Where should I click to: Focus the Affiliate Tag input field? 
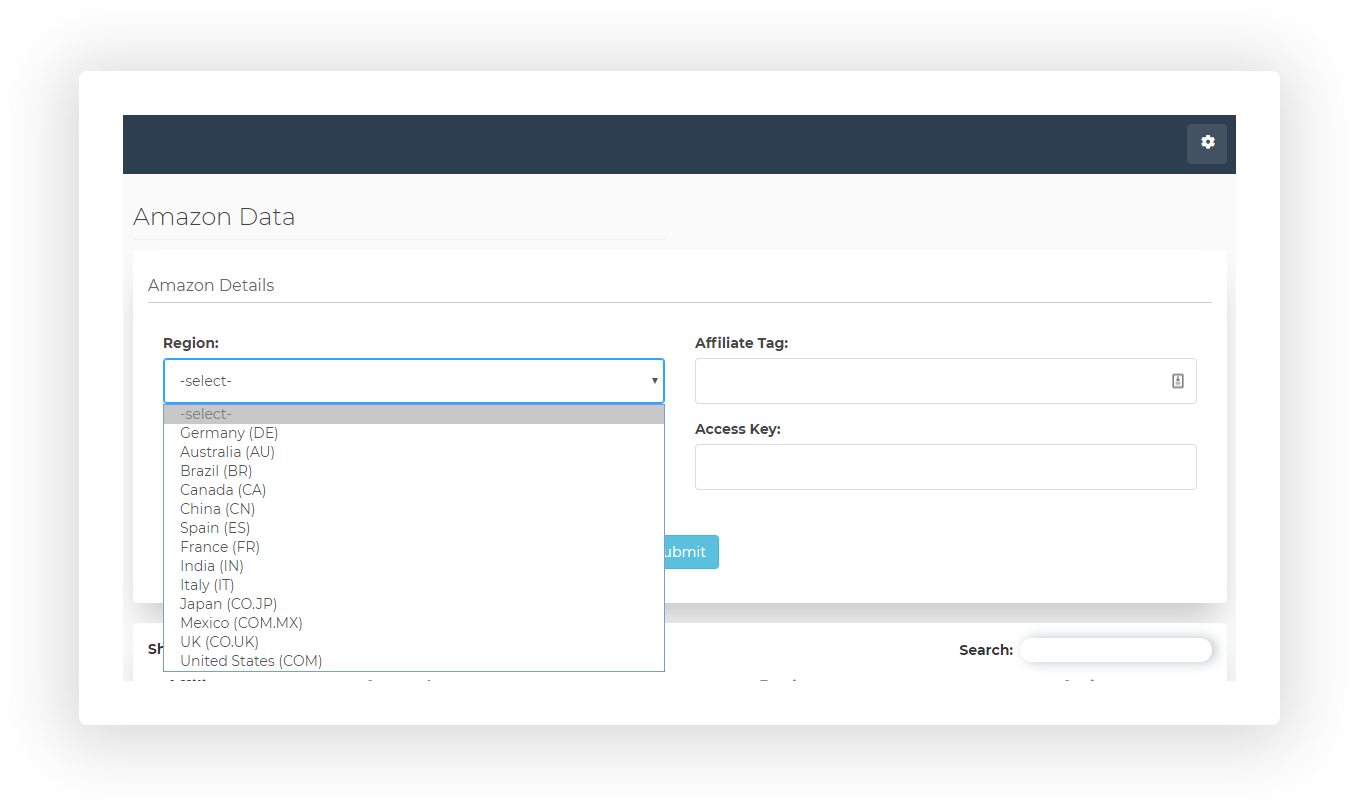(x=930, y=381)
